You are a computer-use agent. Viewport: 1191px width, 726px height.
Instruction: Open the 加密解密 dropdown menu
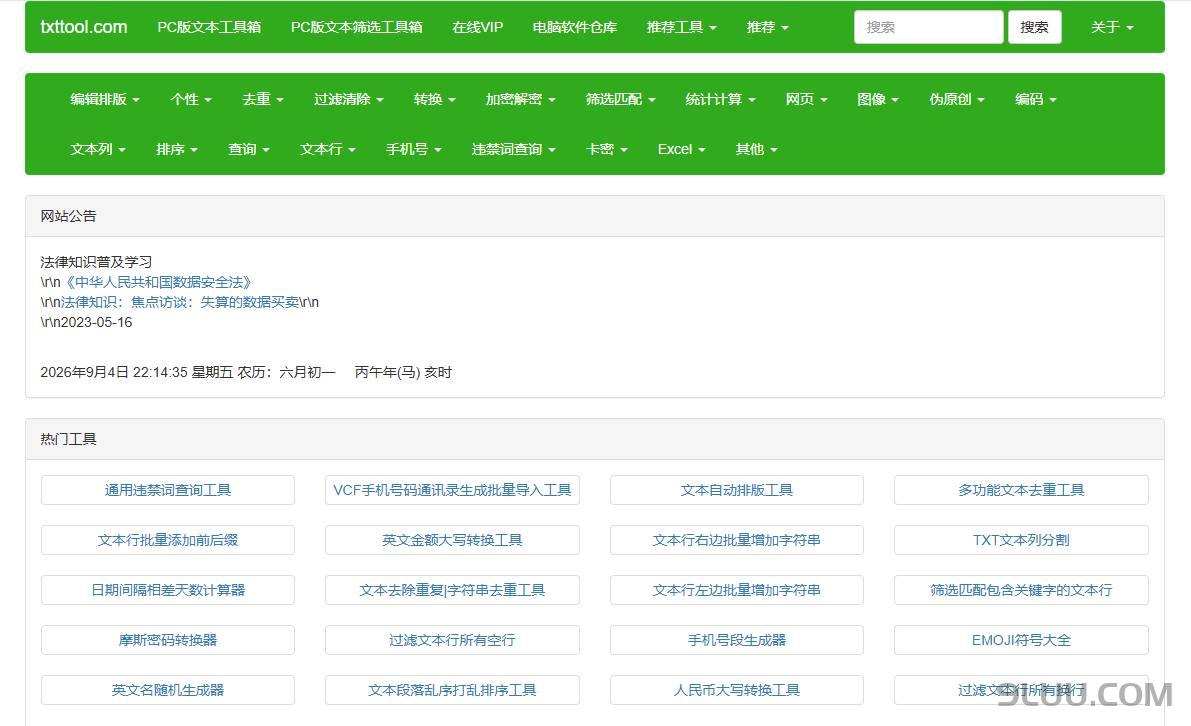(x=520, y=99)
